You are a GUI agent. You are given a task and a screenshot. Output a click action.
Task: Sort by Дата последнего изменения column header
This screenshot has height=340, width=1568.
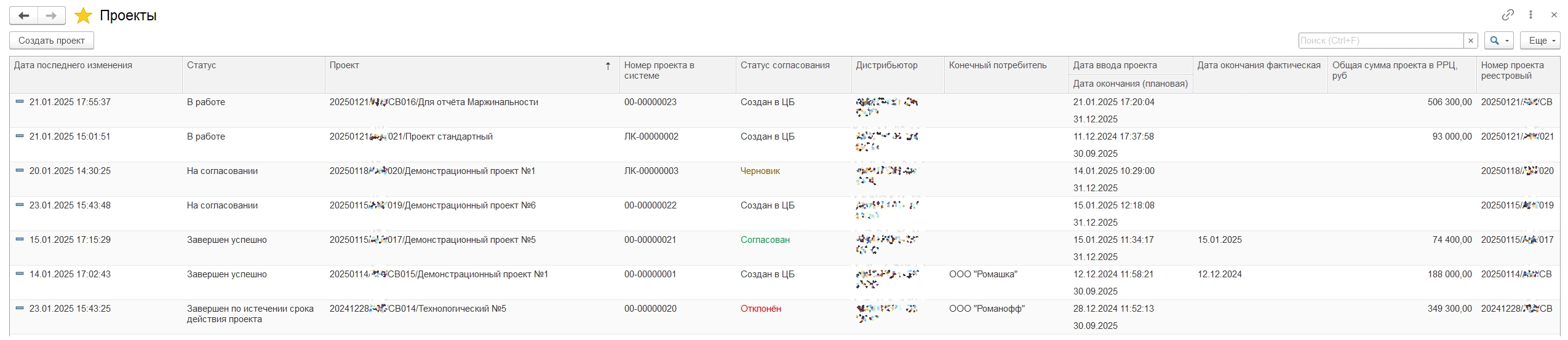point(96,75)
